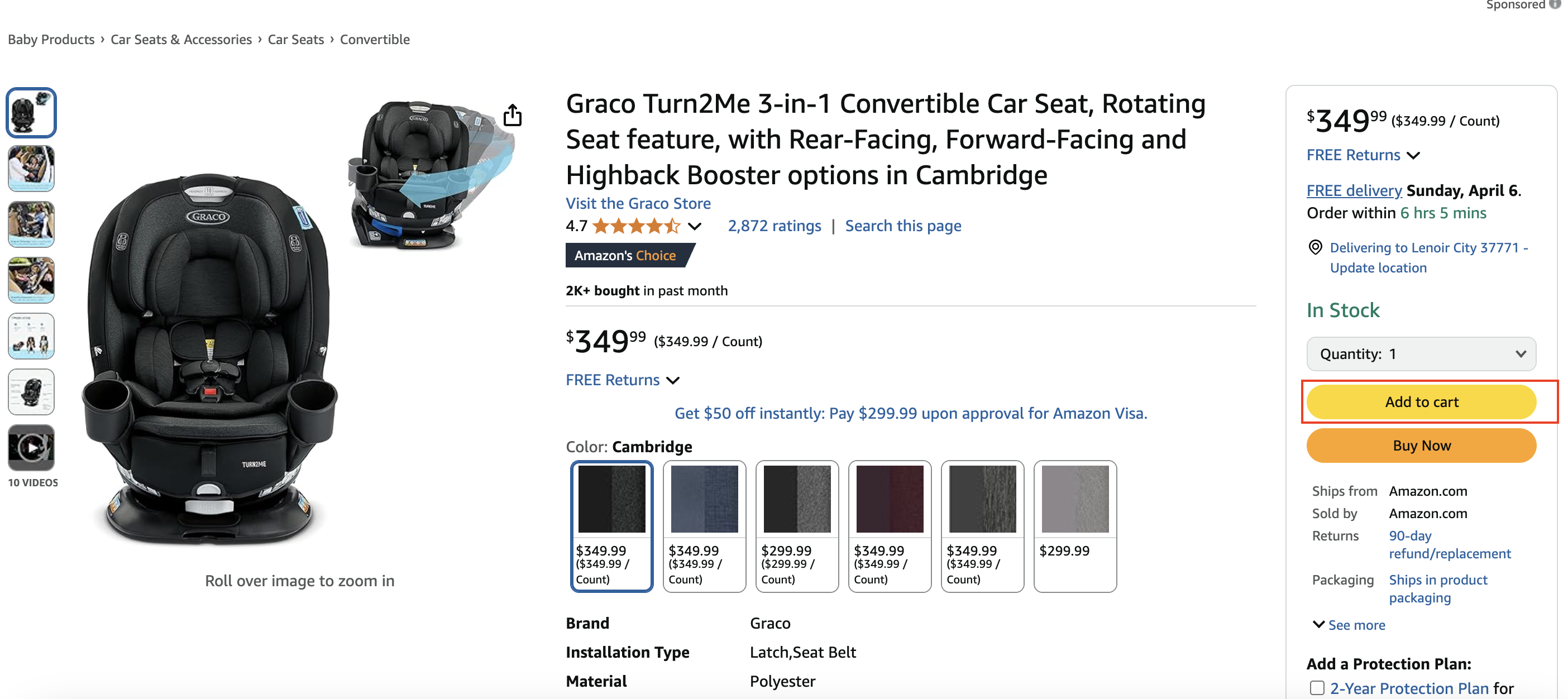Expand FREE Returns under the main price
The height and width of the screenshot is (699, 1568).
622,380
